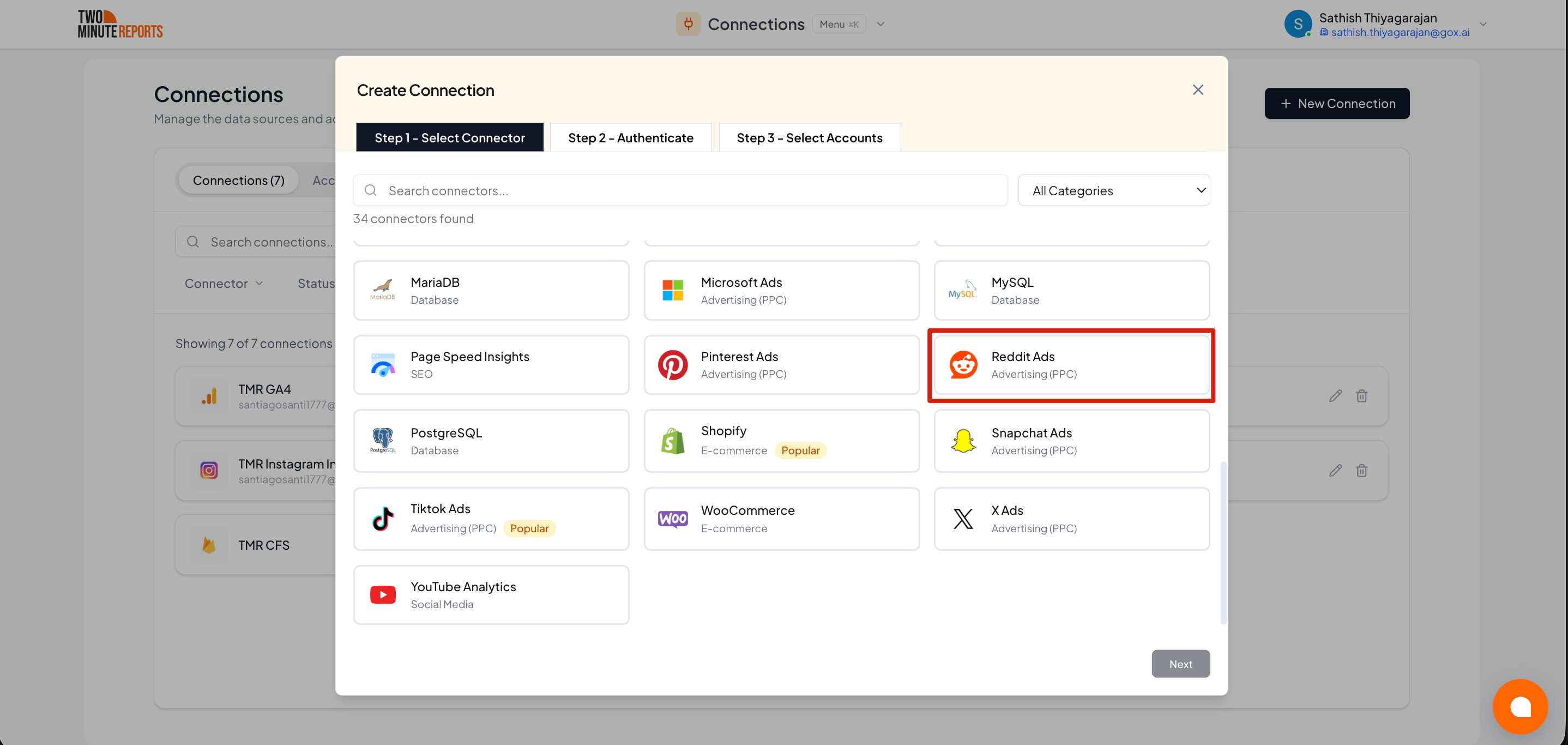This screenshot has height=745, width=1568.
Task: Select the Page Speed Insights connector name
Action: coord(470,357)
